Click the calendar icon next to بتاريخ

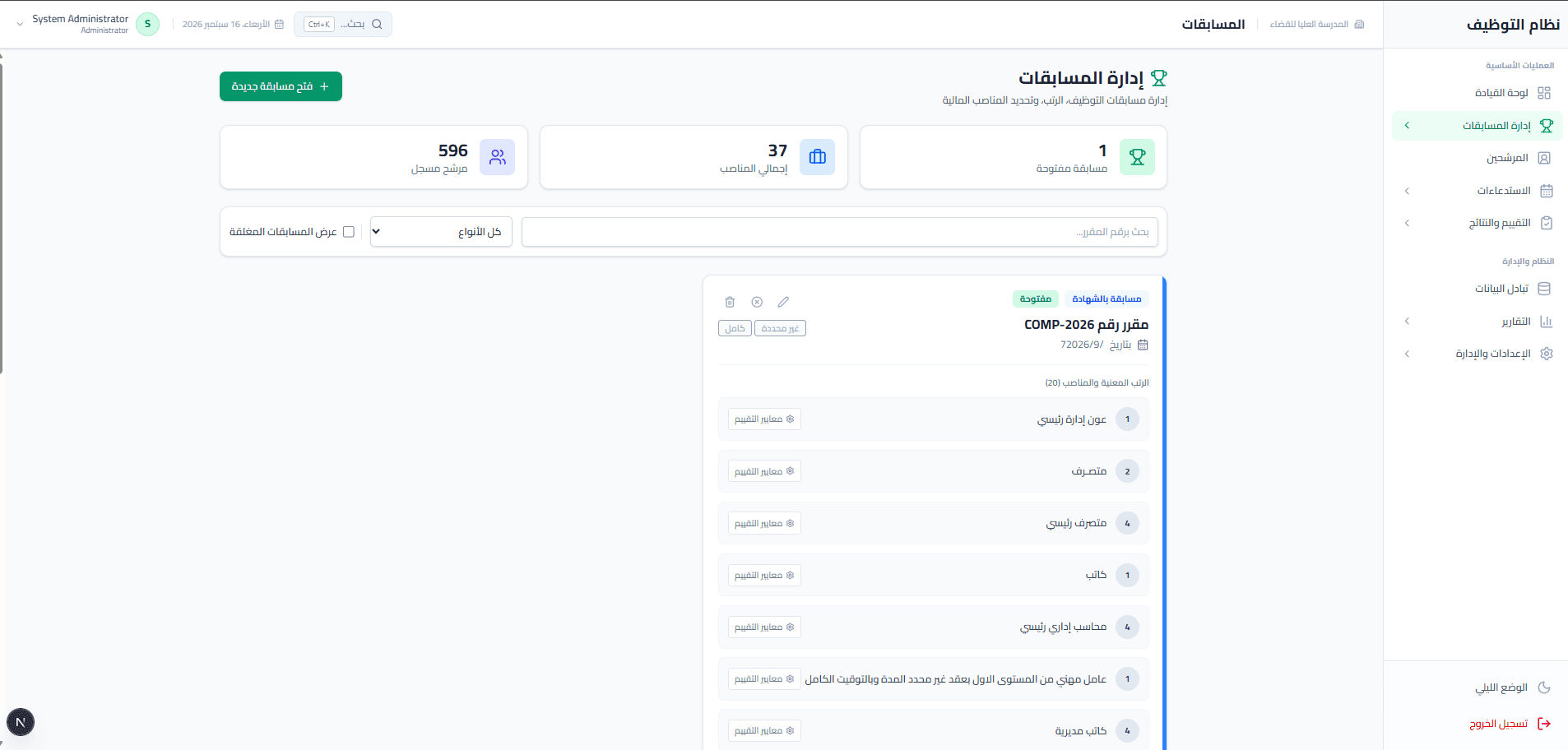(x=1143, y=345)
